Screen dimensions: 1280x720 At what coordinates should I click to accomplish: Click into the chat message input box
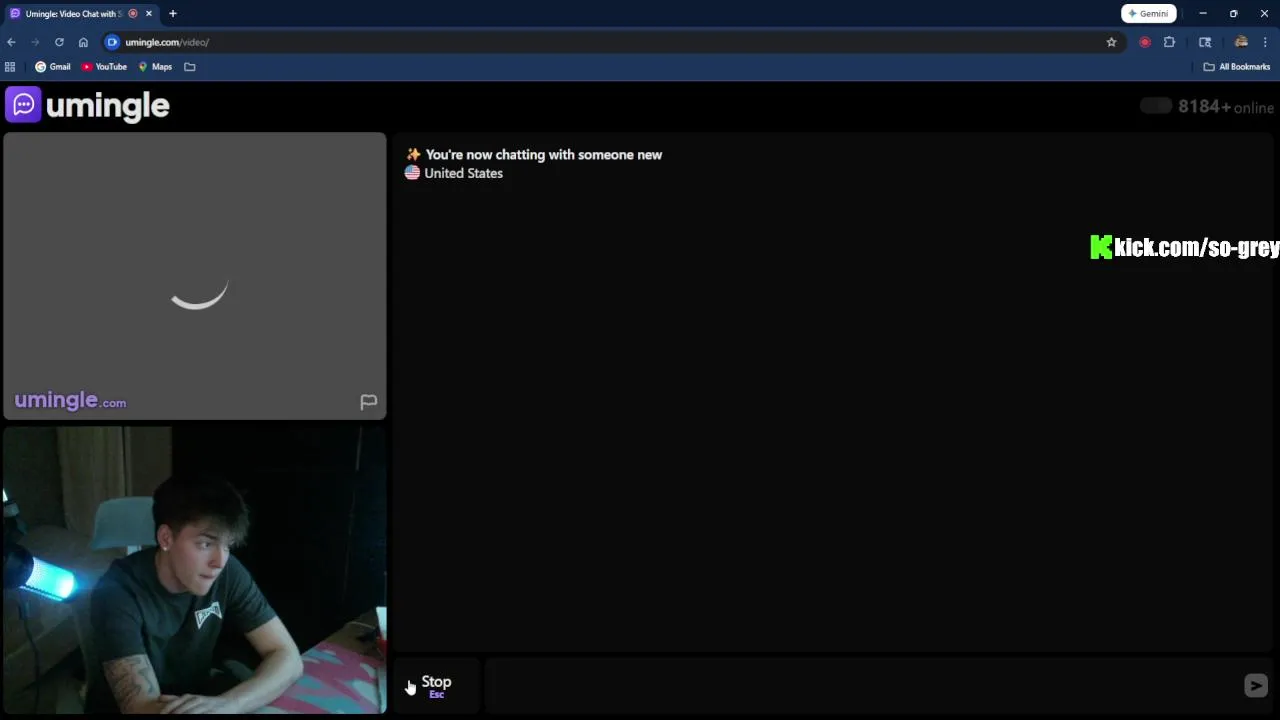click(860, 685)
